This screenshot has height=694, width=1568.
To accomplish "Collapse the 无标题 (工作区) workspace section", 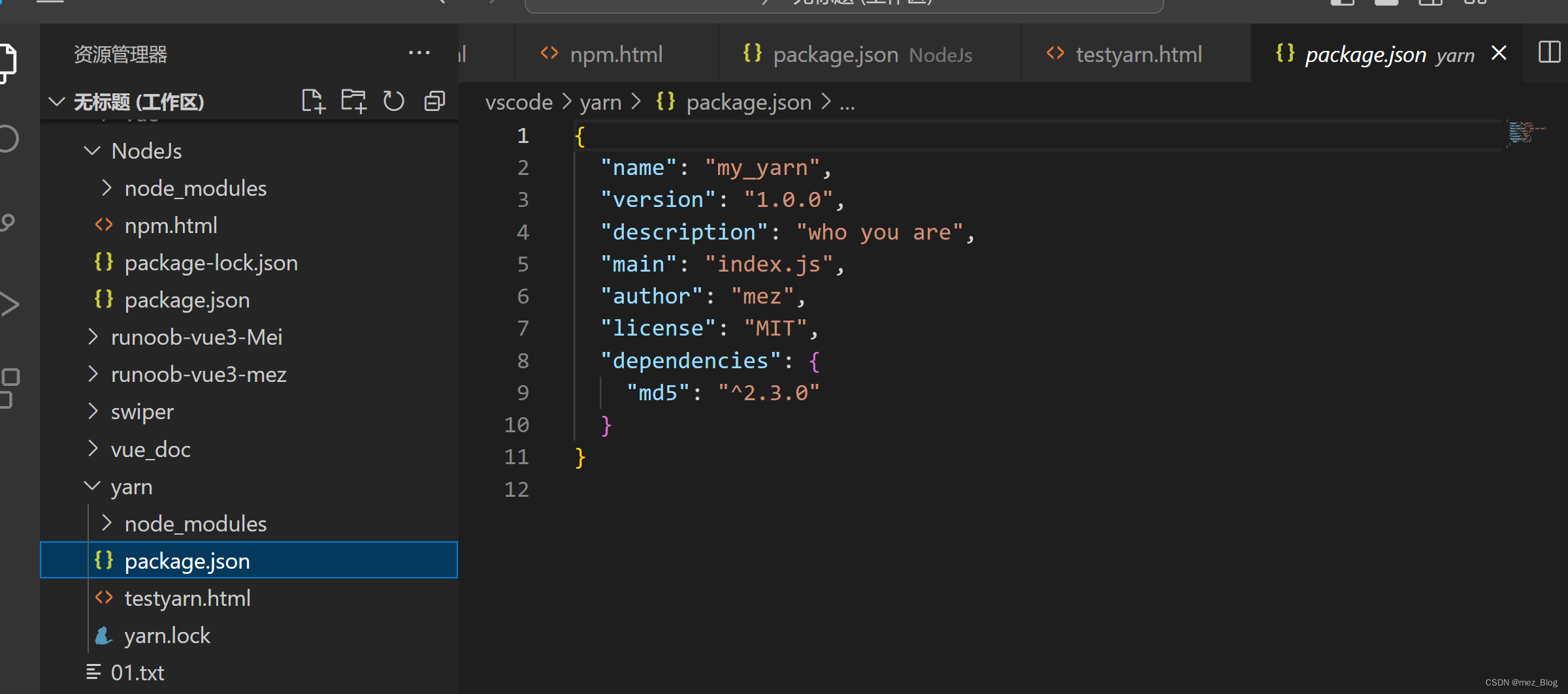I will [x=57, y=101].
